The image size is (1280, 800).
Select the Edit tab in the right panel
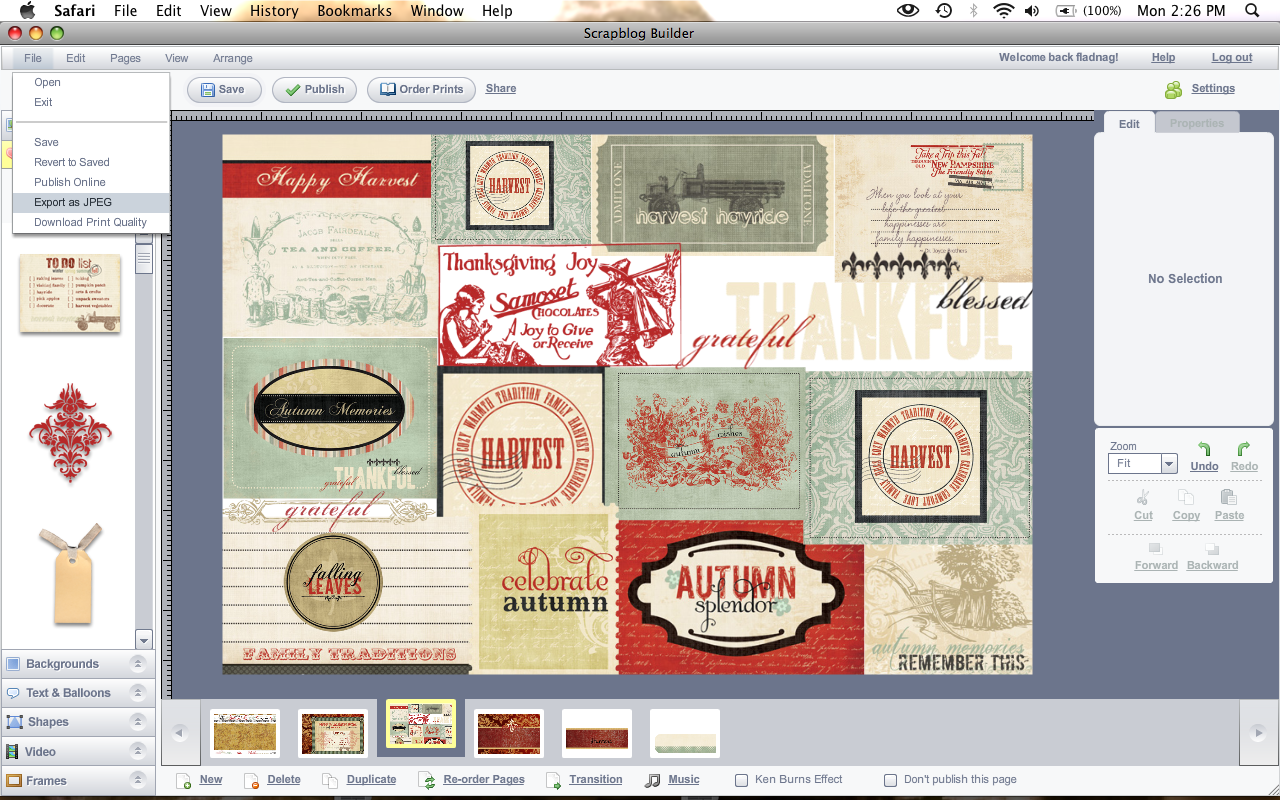(x=1129, y=123)
